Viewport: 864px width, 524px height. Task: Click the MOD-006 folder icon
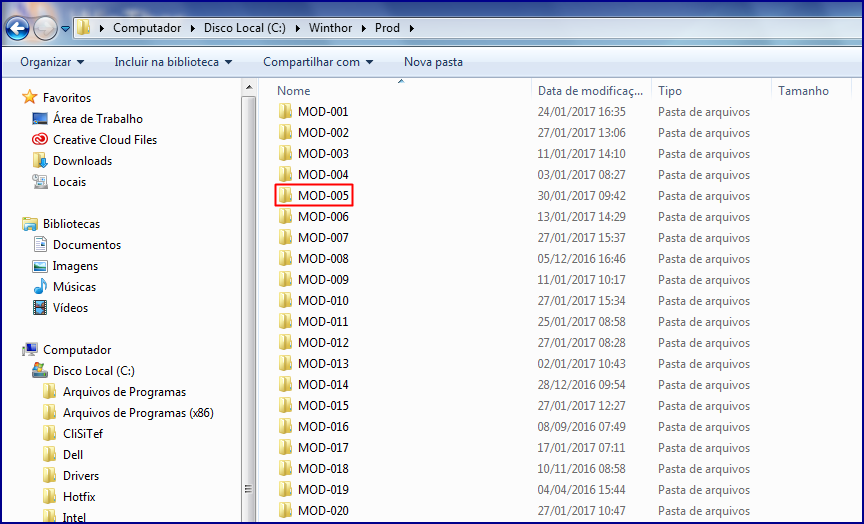285,217
